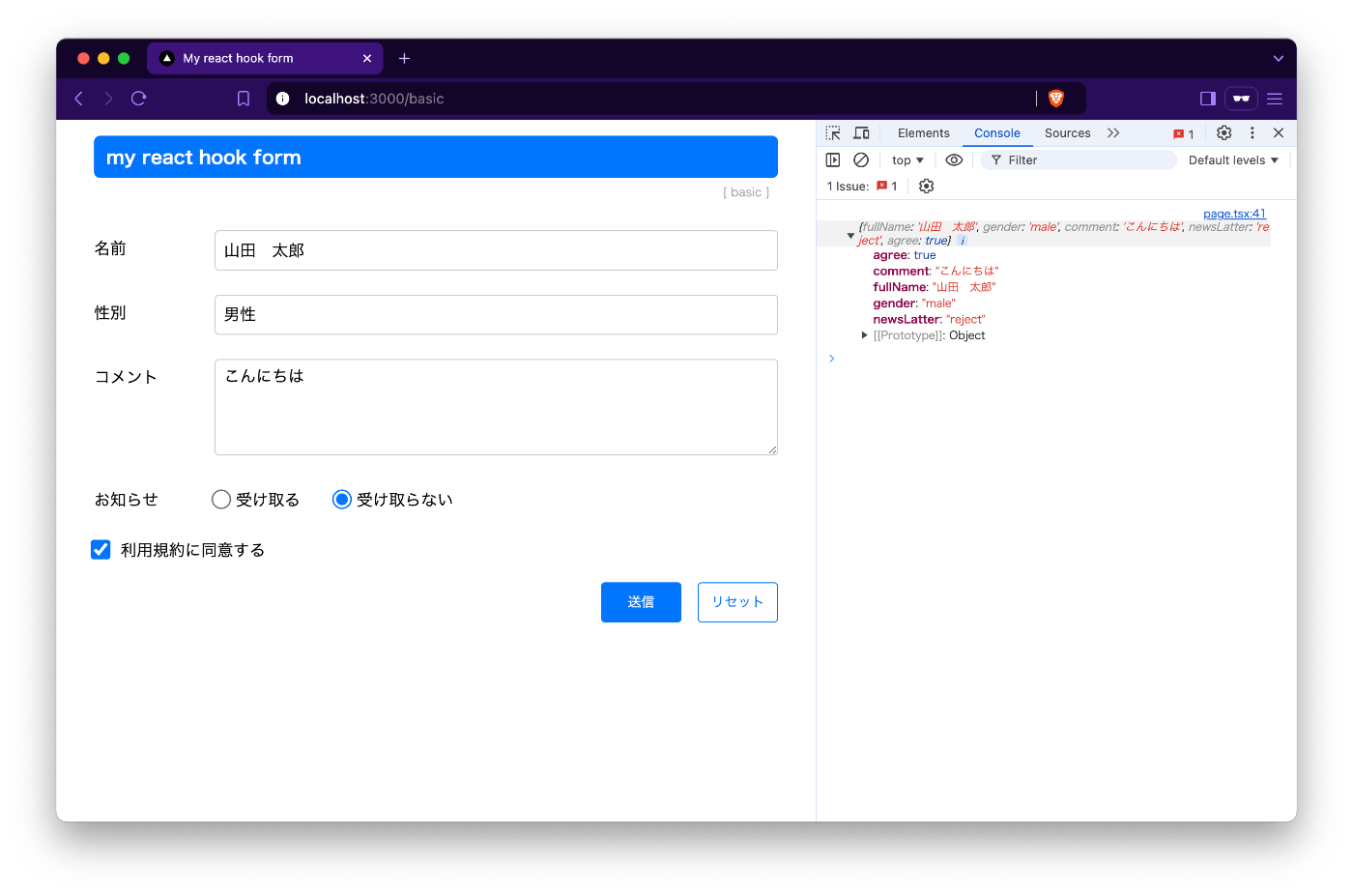Toggle DevTools device toolbar
The height and width of the screenshot is (896, 1353).
[861, 133]
